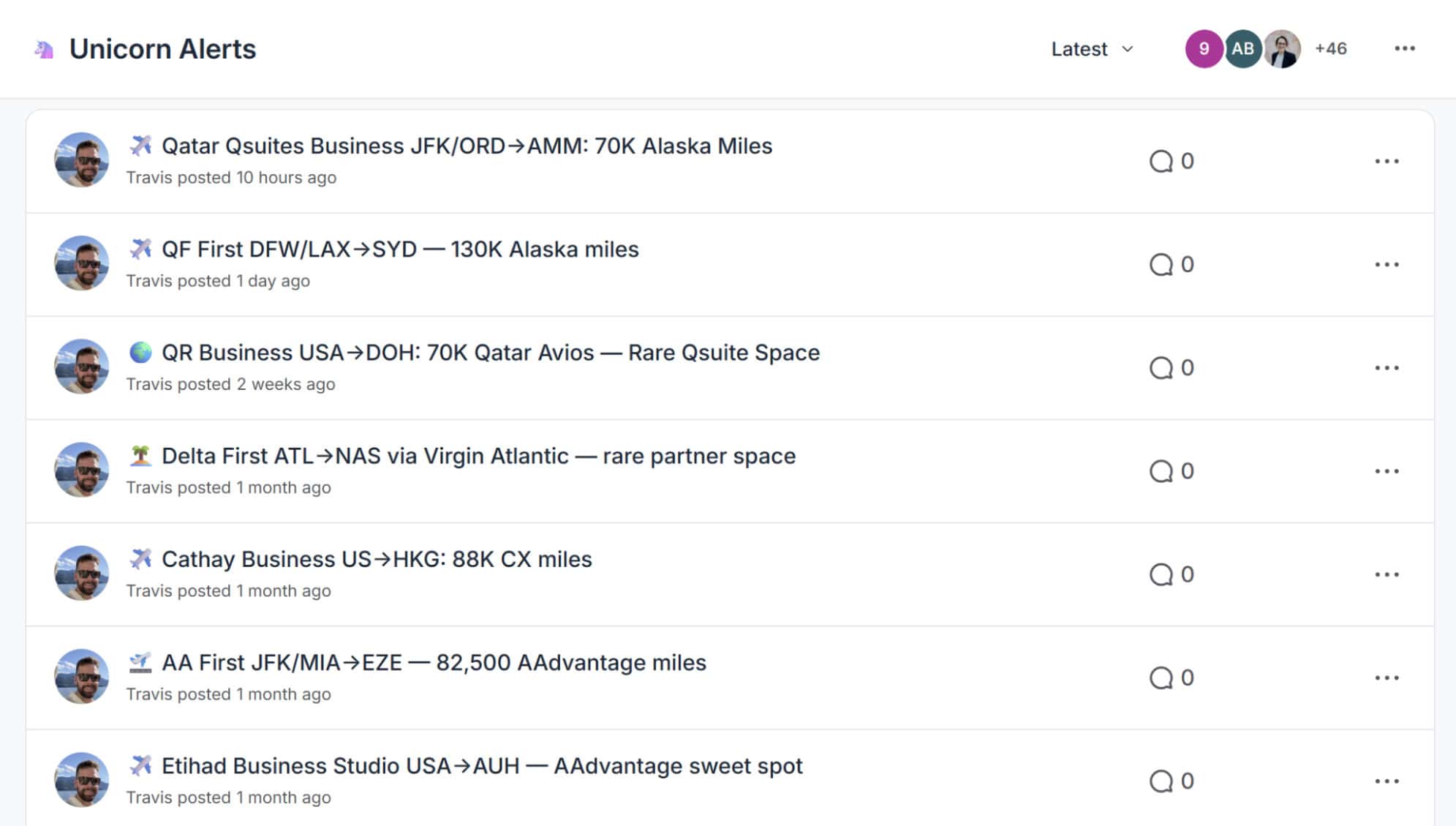Click palm island emoji on Delta post
The image size is (1456, 826).
(140, 456)
